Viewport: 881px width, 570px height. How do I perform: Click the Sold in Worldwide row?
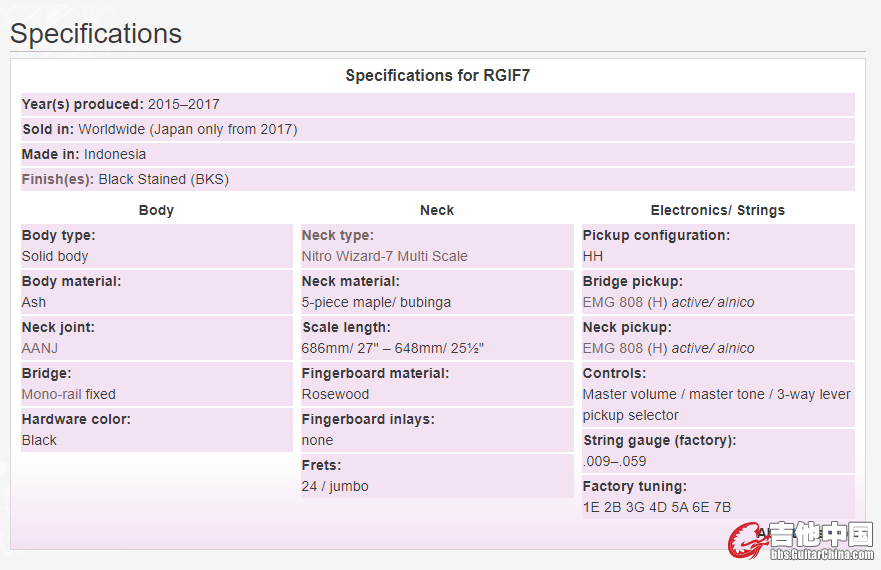pos(160,129)
